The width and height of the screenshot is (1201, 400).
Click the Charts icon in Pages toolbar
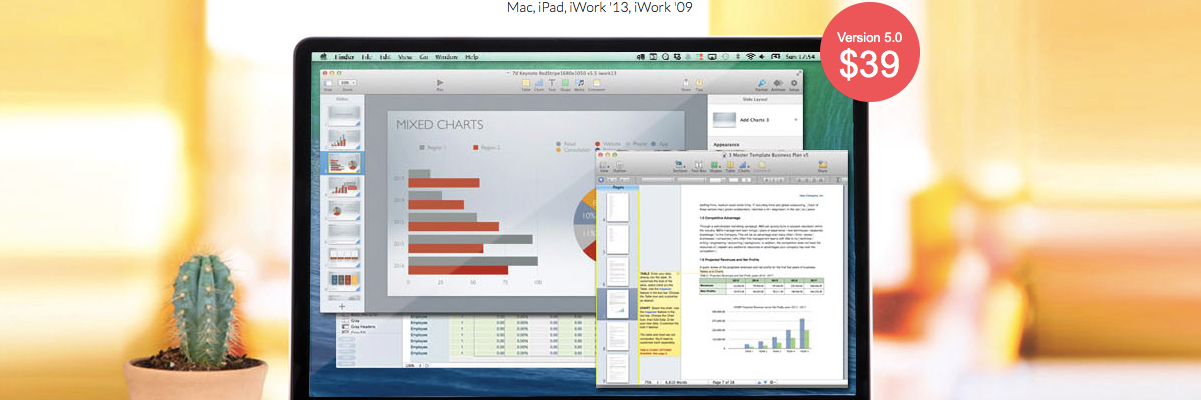coord(744,167)
